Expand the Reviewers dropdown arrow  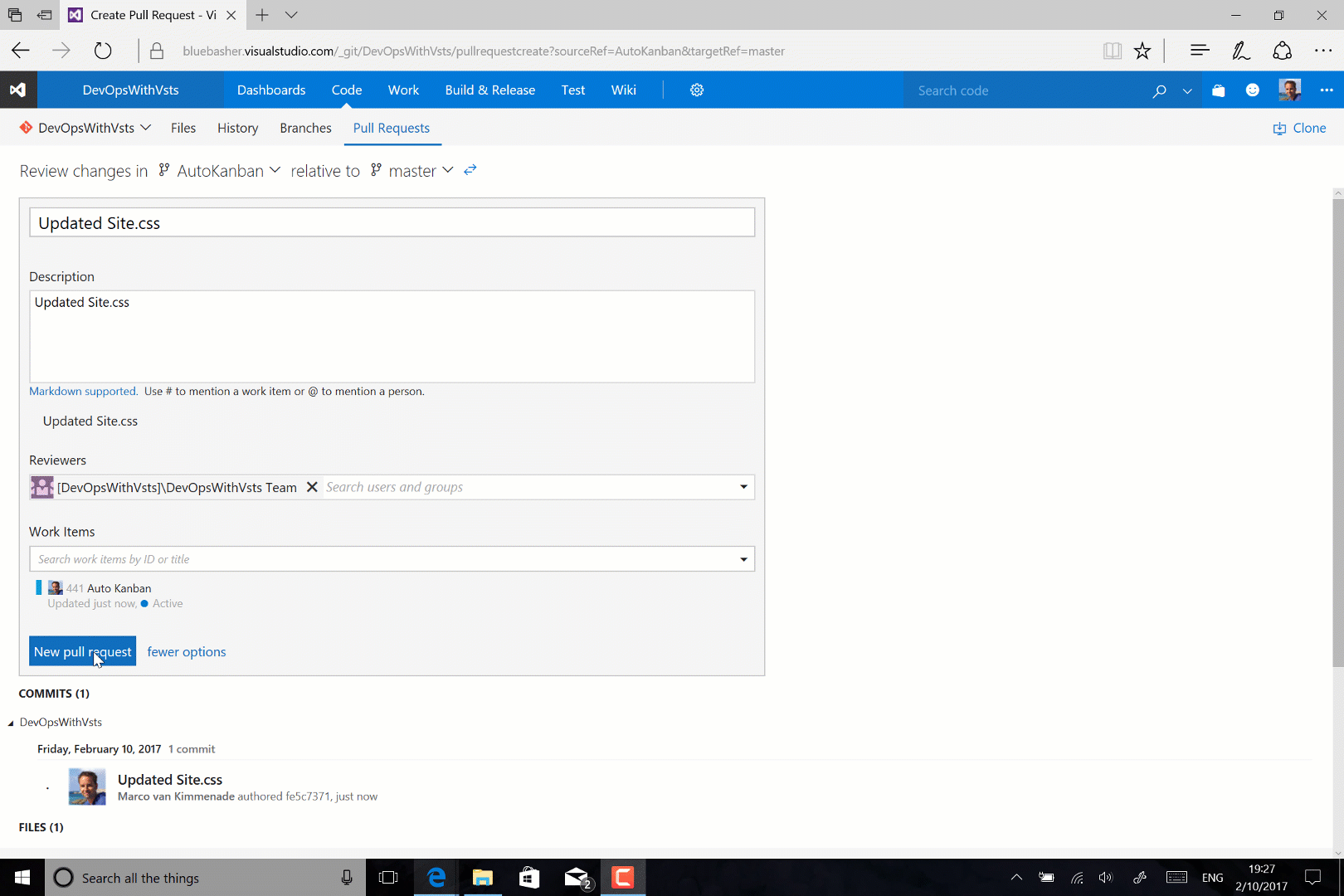744,487
